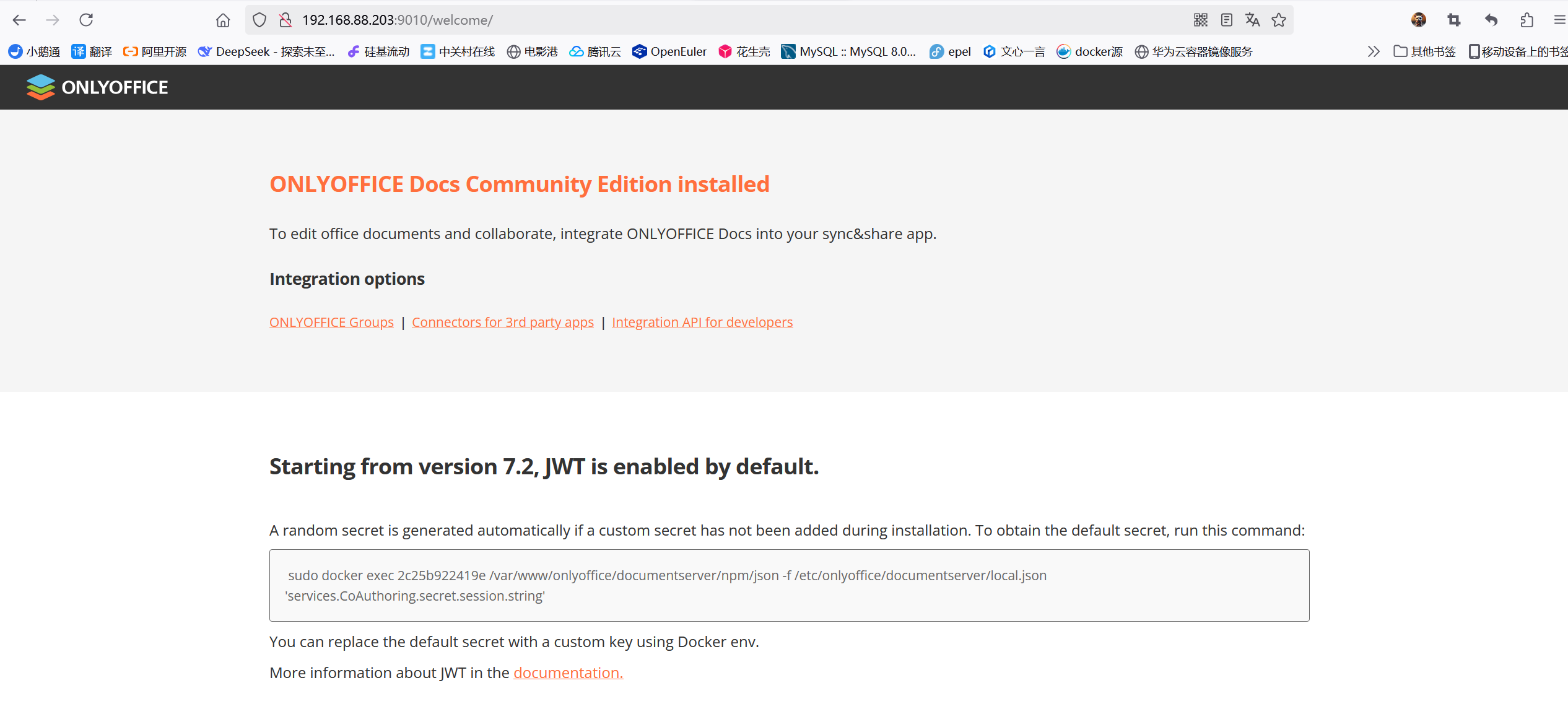The image size is (1568, 722).
Task: Show more bookmarks overflow chevron
Action: coord(1374,51)
